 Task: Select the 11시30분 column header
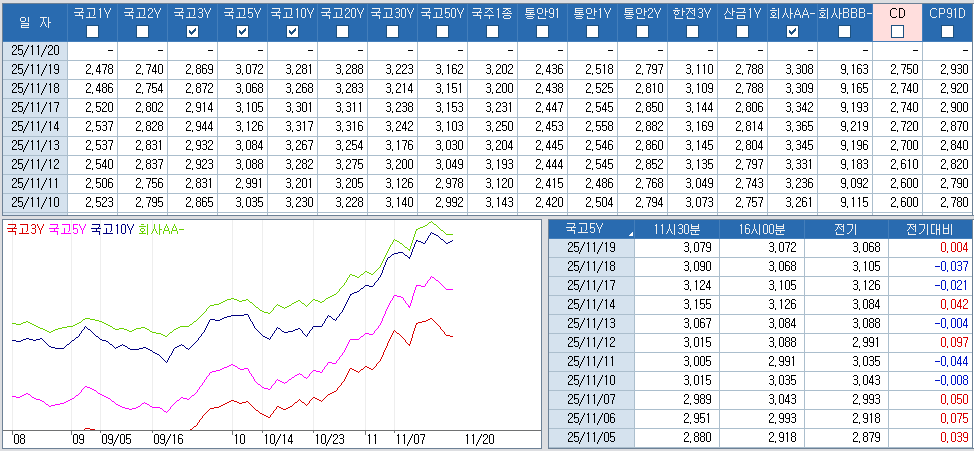click(679, 228)
